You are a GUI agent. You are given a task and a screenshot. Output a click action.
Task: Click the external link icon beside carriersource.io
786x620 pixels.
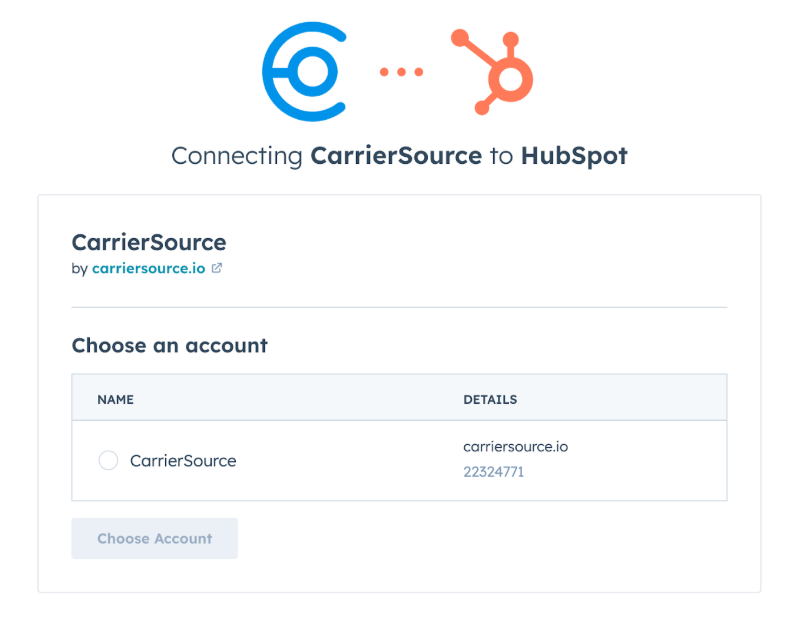pos(217,268)
